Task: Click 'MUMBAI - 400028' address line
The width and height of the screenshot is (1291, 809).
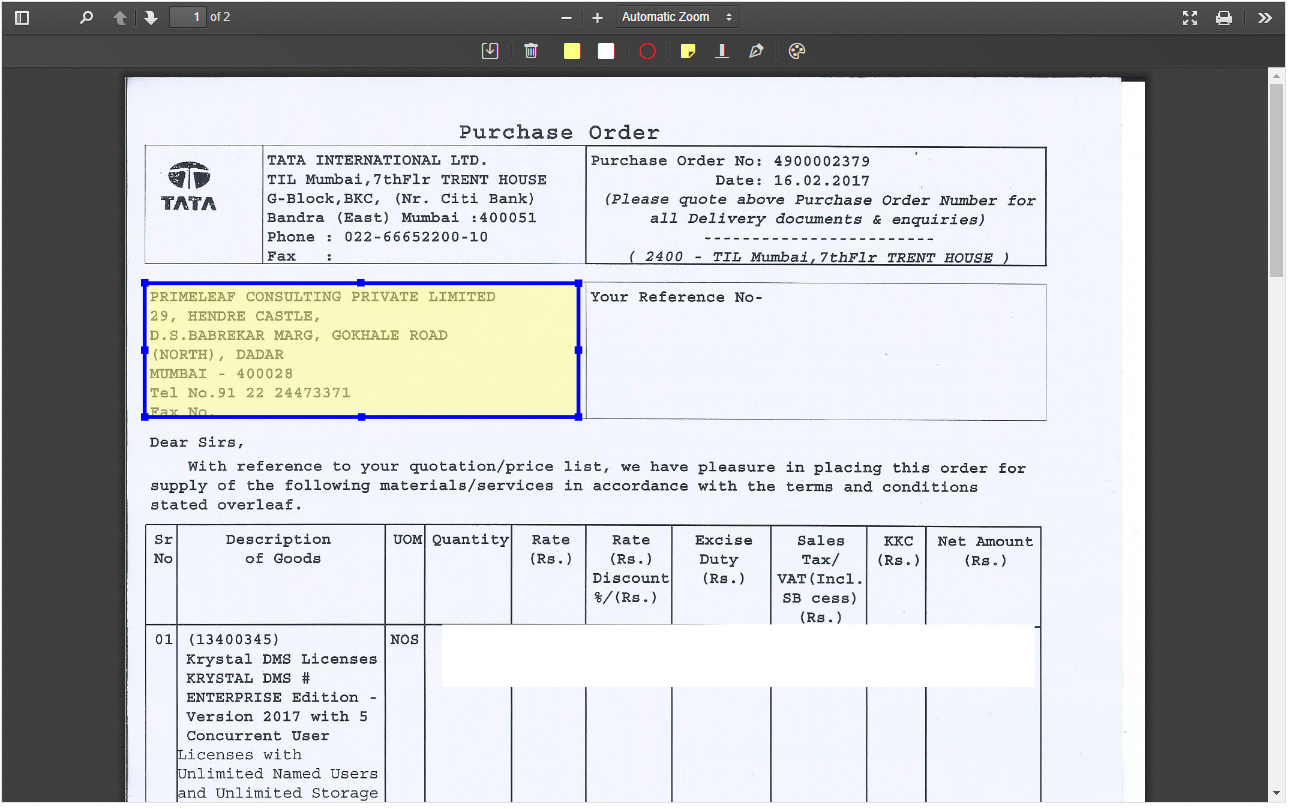Action: [221, 374]
